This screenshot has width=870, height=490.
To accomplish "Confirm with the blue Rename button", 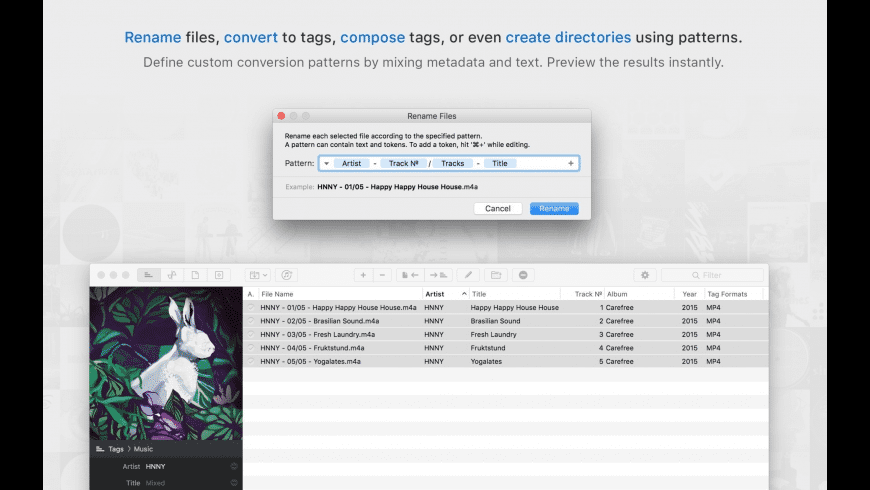I will click(x=554, y=209).
